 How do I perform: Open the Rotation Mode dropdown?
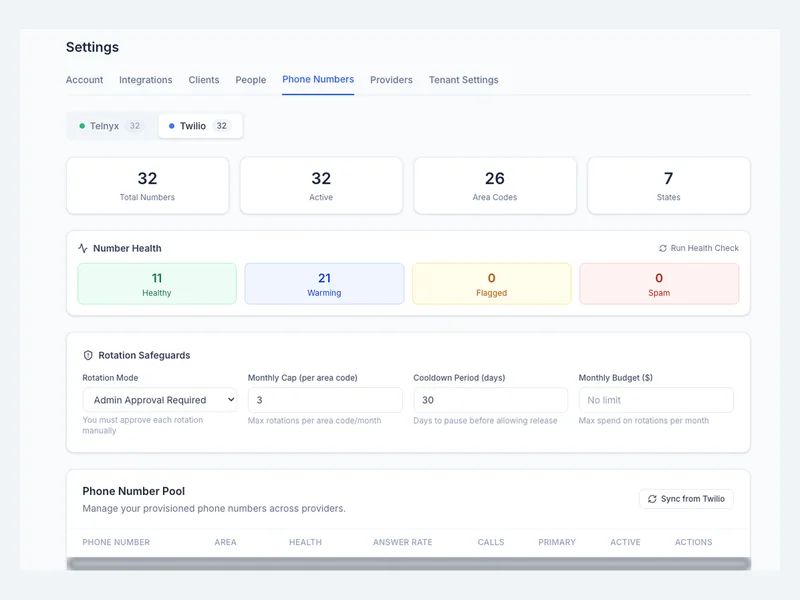click(x=160, y=400)
